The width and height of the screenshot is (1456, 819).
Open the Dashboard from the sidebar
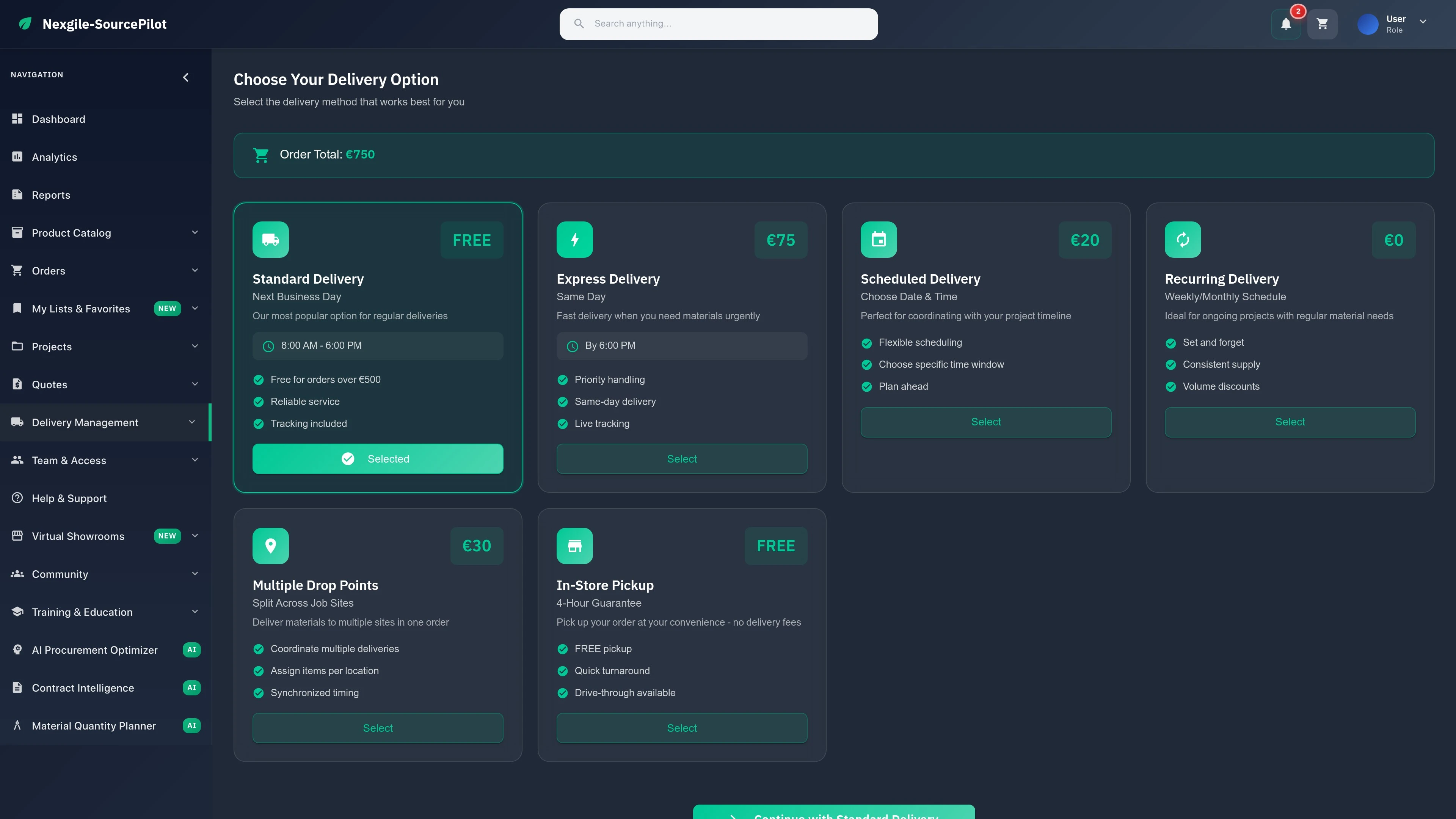point(58,119)
